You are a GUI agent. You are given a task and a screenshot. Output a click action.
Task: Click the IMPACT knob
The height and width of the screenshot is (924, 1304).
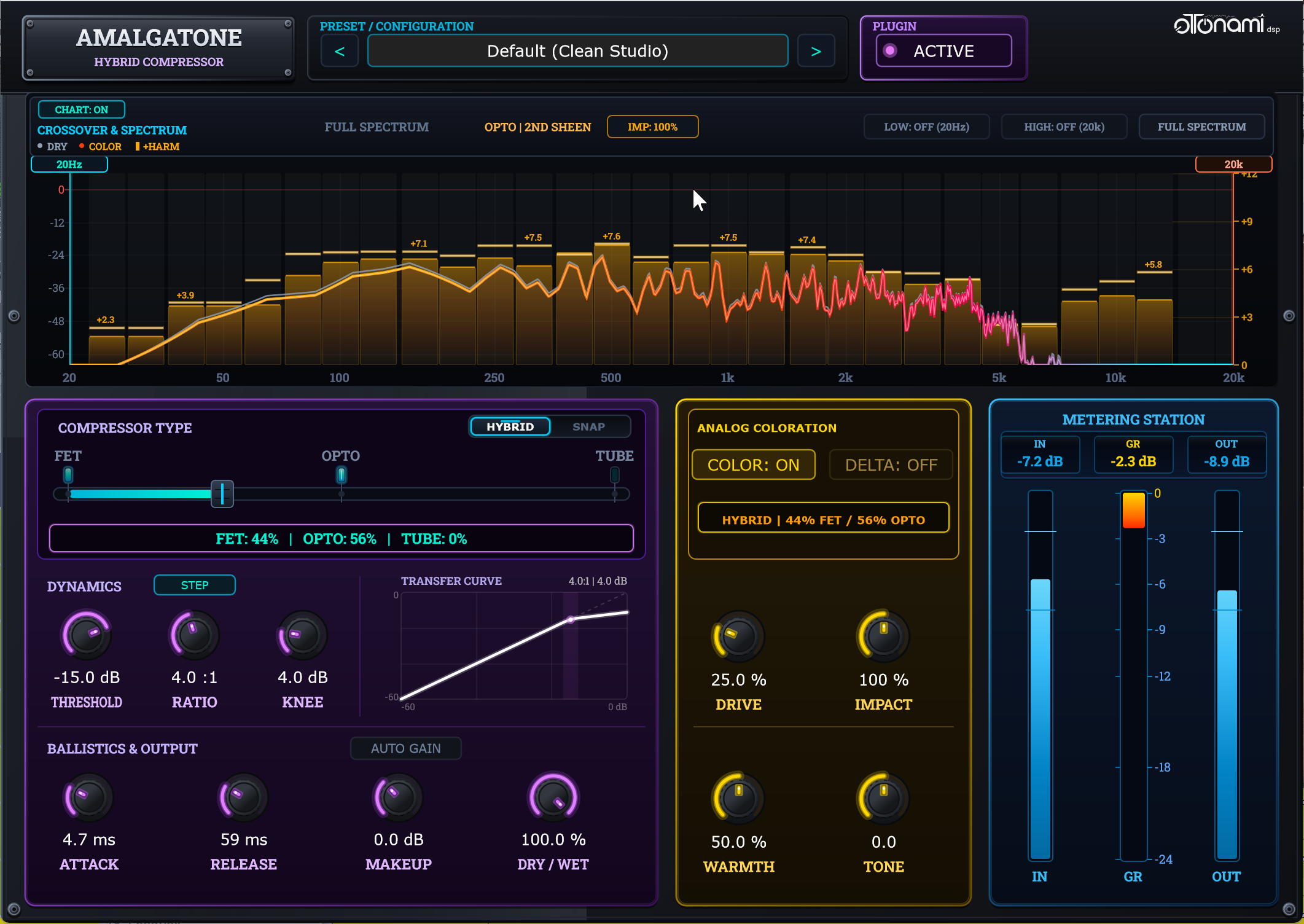[x=883, y=636]
